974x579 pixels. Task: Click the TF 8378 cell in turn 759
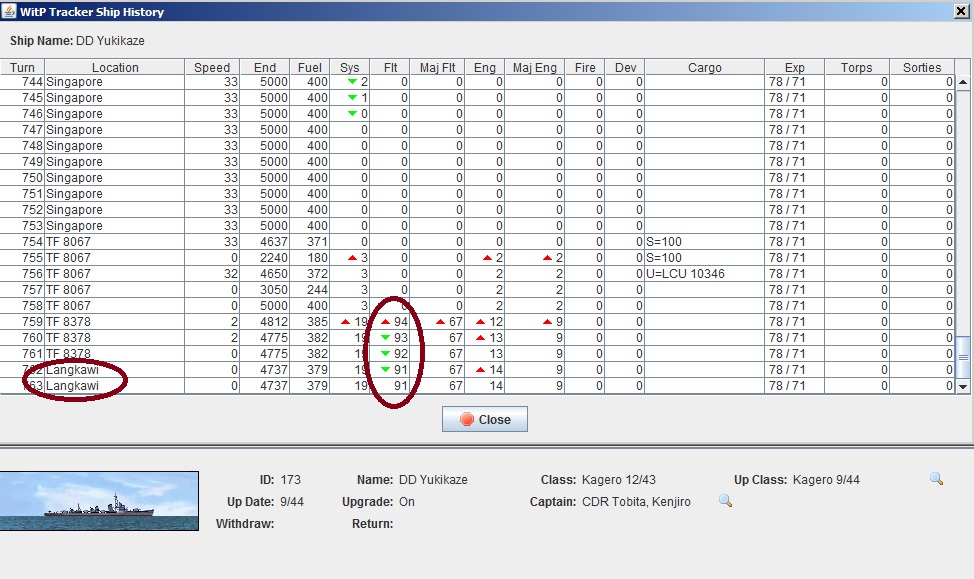tap(114, 322)
